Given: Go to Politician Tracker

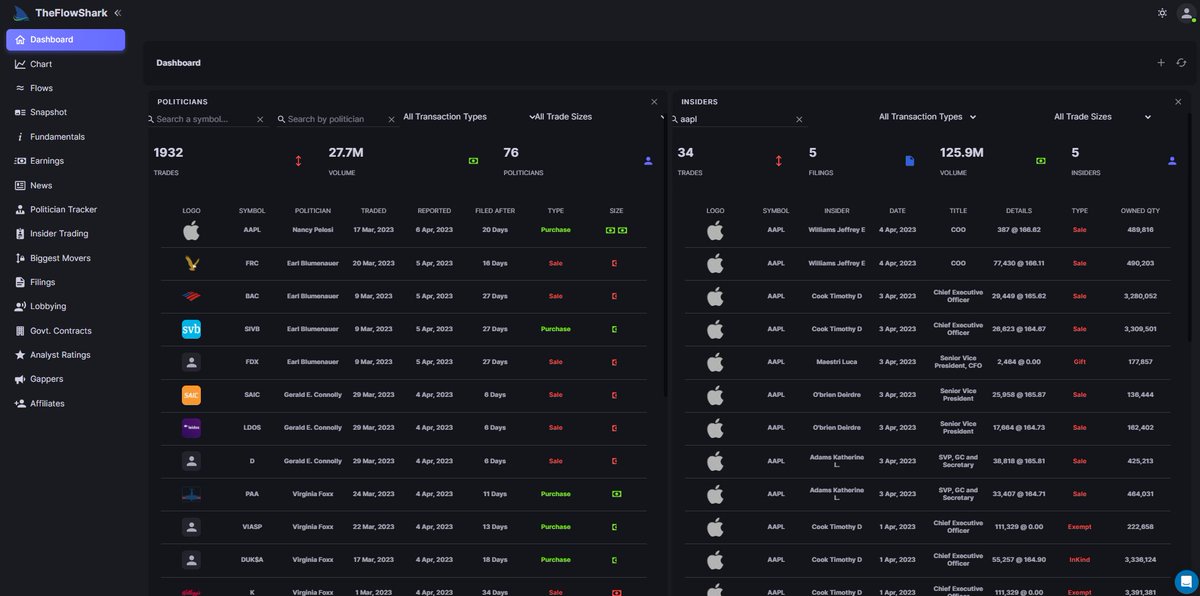Looking at the screenshot, I should [65, 209].
